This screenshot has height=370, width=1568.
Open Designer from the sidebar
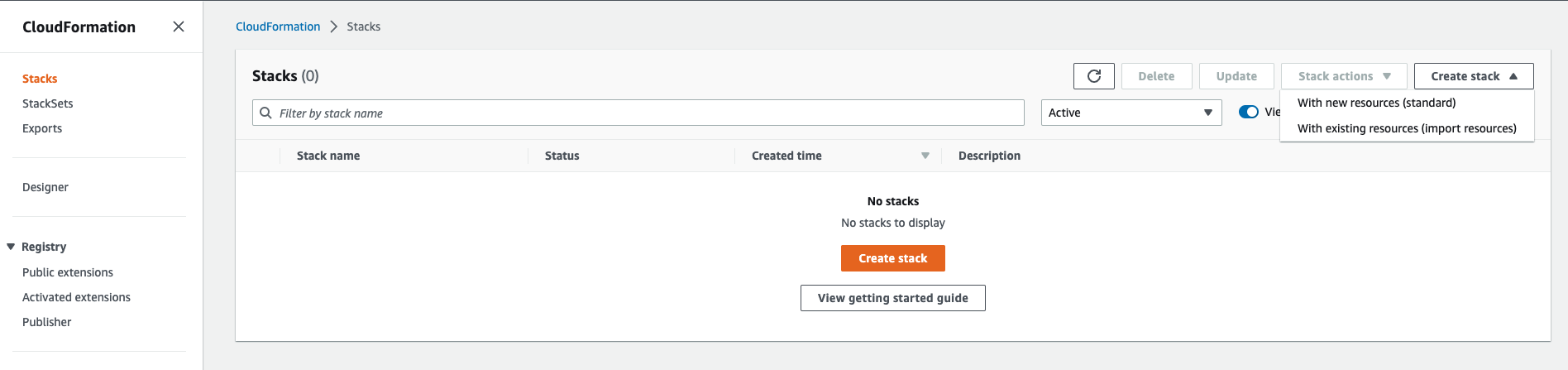45,187
